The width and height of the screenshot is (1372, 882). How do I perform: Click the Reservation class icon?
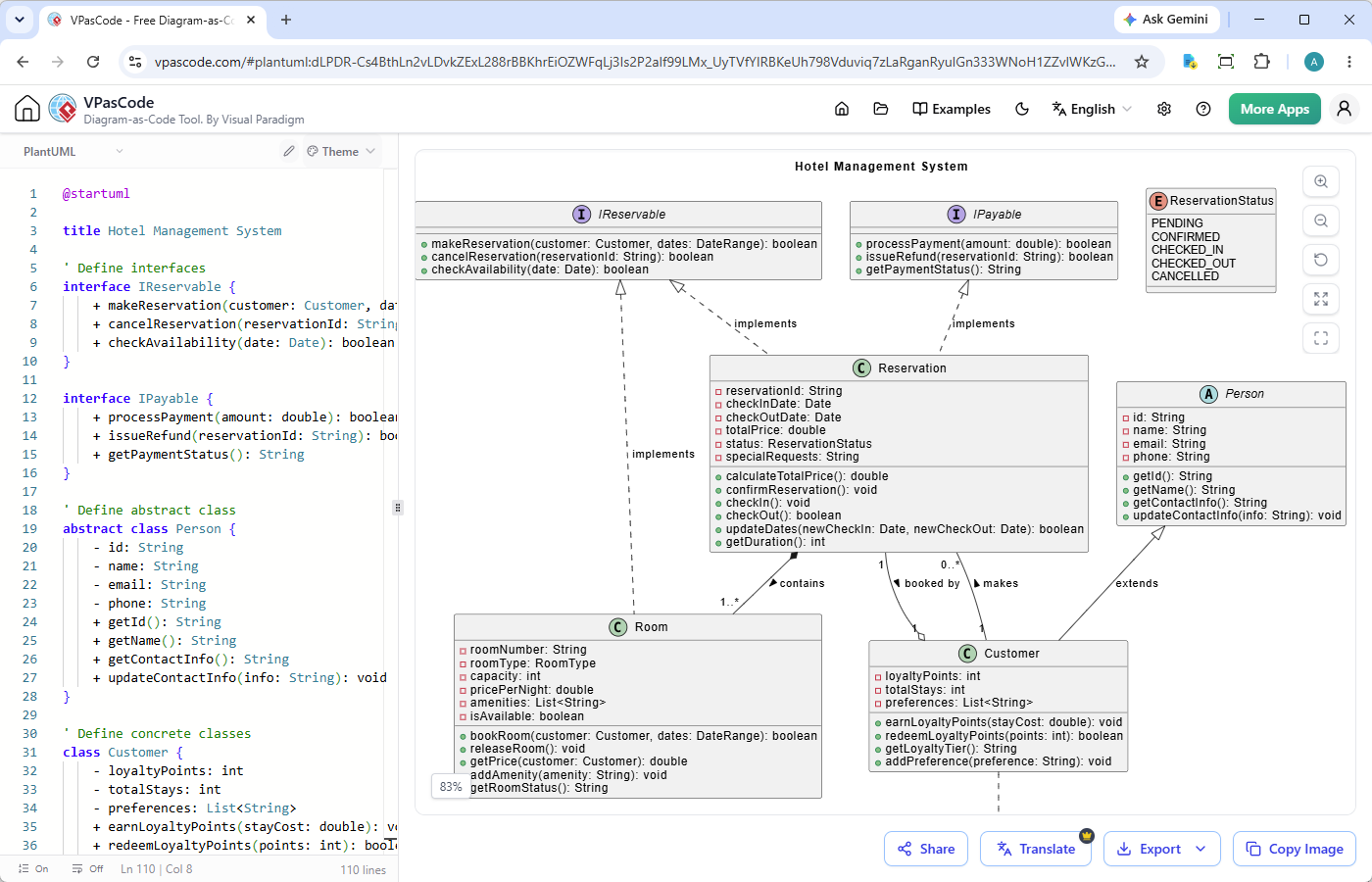861,368
